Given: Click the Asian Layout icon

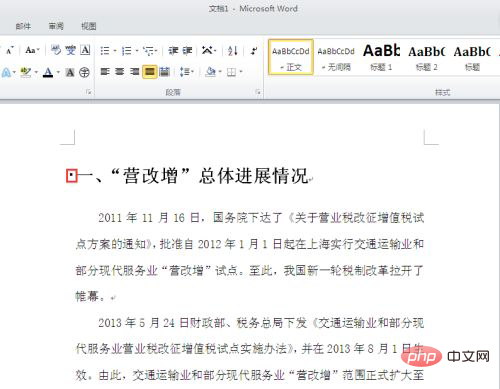Looking at the screenshot, I should pyautogui.click(x=207, y=51).
